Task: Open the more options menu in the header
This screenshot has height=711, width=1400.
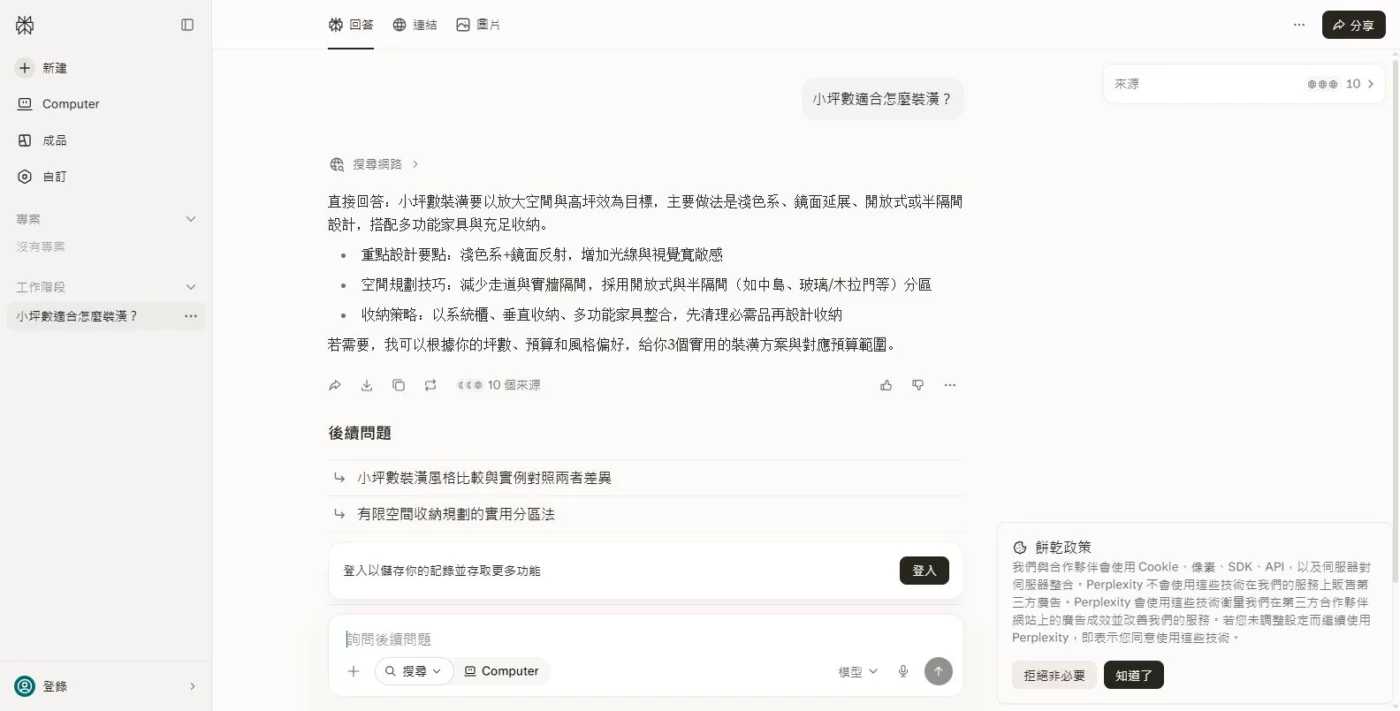Action: pyautogui.click(x=1299, y=25)
